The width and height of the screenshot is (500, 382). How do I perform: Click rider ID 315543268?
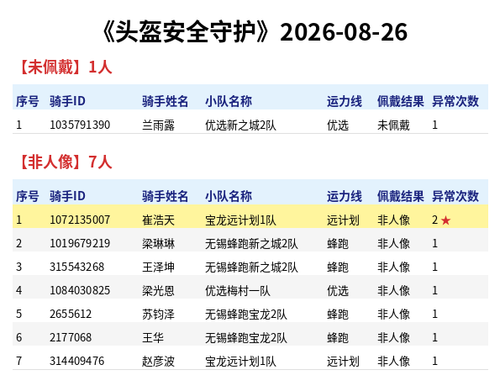(77, 267)
